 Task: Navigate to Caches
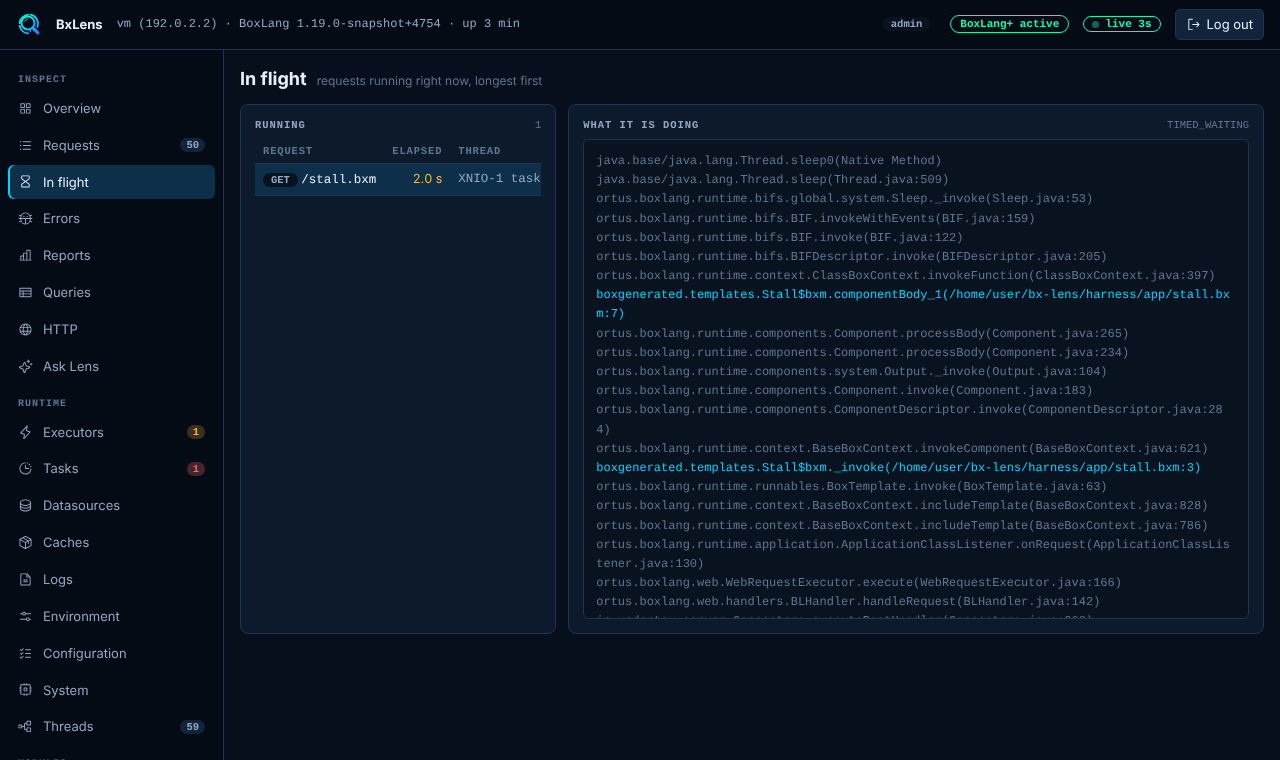pos(111,542)
